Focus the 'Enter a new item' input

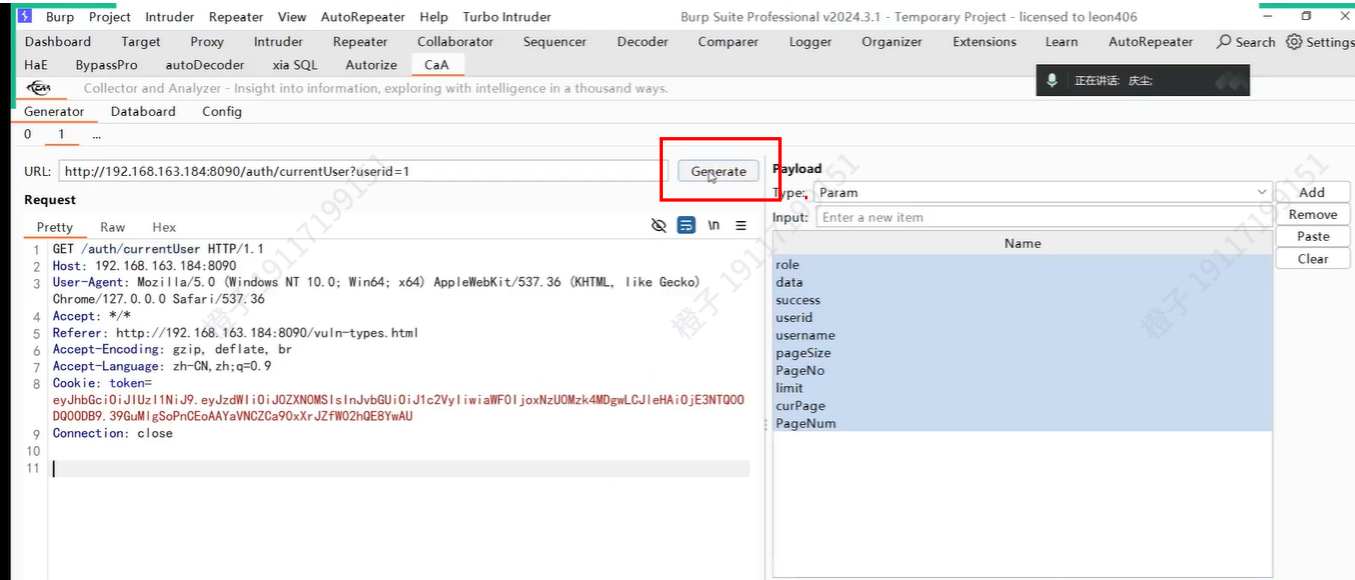point(1044,217)
